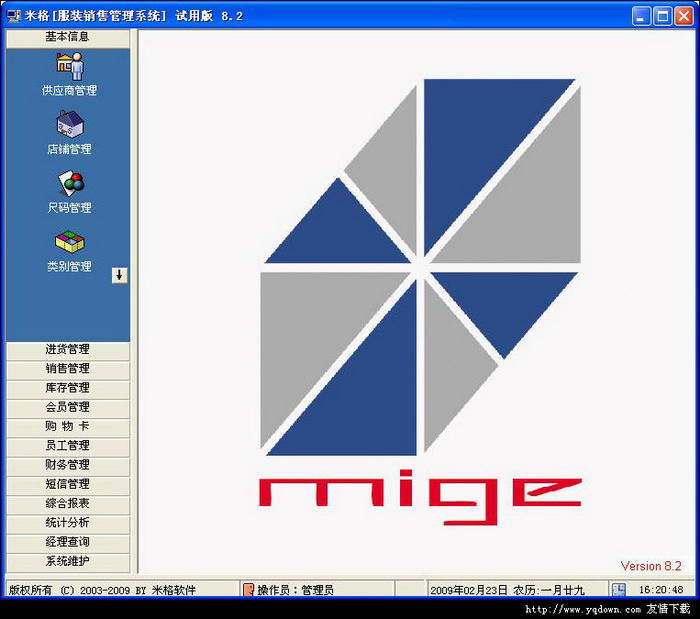Open the 财务管理 section
Viewport: 700px width, 619px height.
click(68, 466)
